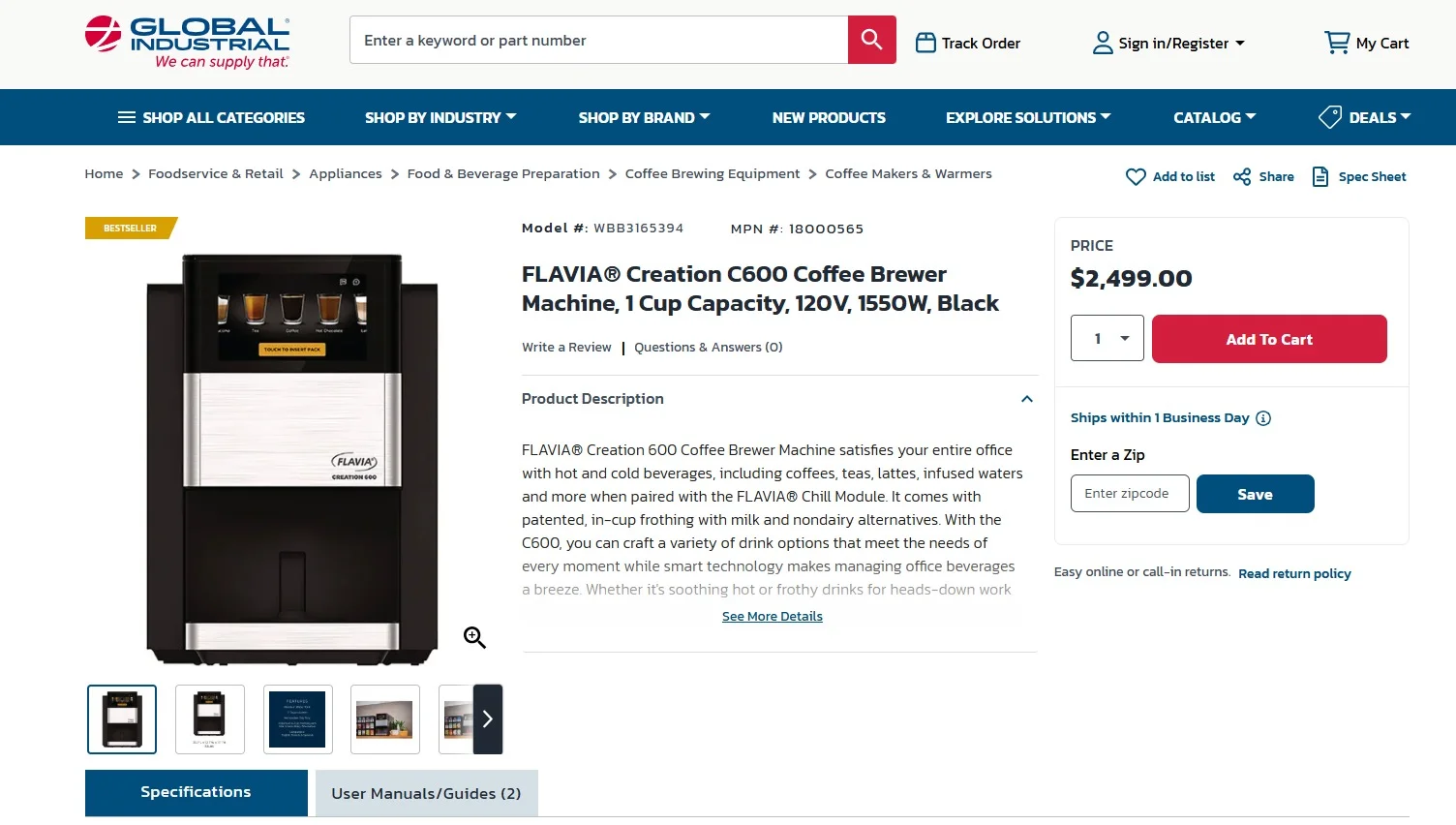Click the heart Add to list icon

tap(1136, 176)
